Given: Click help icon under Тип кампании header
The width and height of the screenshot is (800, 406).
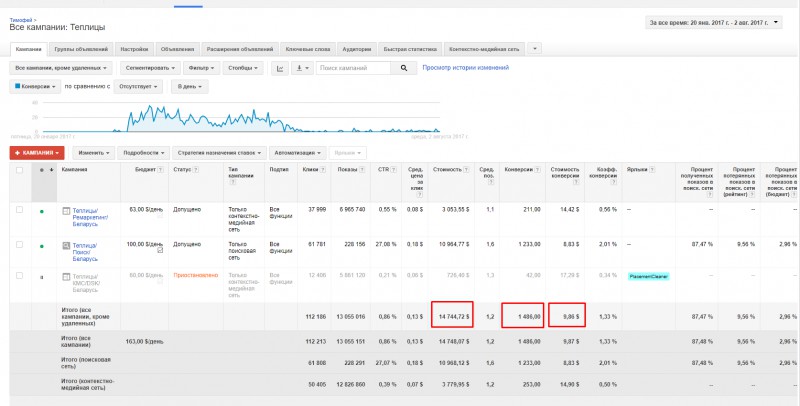Looking at the screenshot, I should 233,182.
